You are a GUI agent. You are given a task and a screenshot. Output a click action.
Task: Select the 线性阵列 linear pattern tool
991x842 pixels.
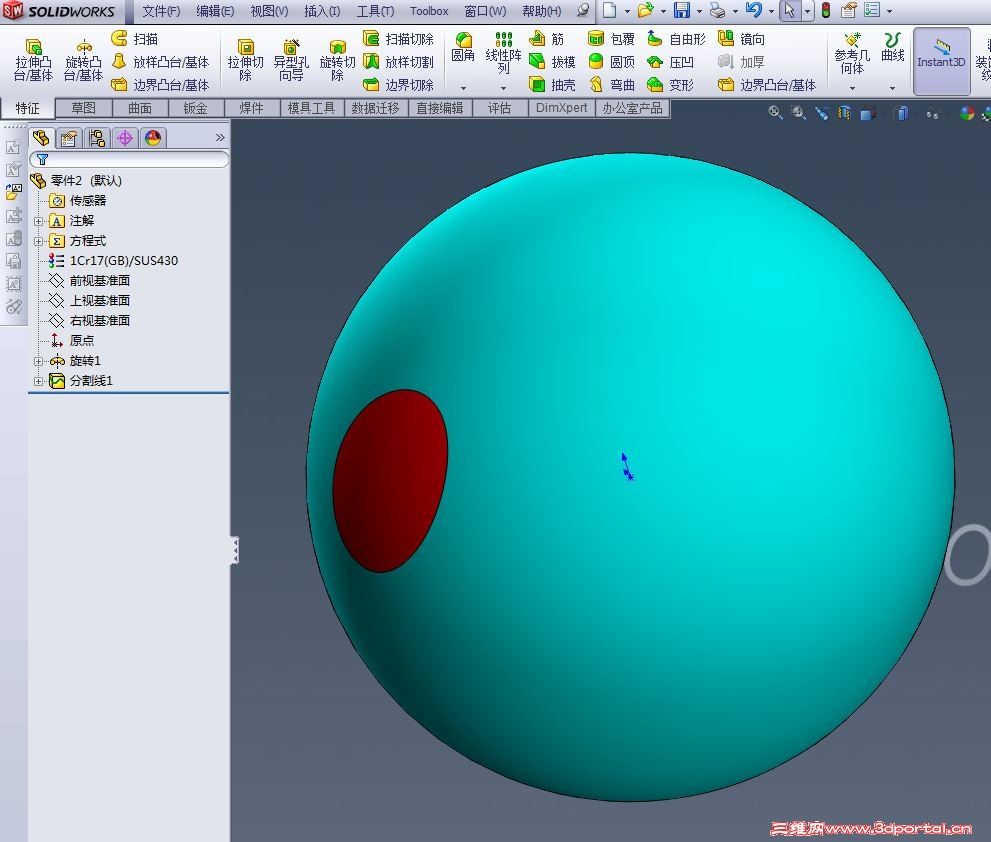(x=503, y=52)
